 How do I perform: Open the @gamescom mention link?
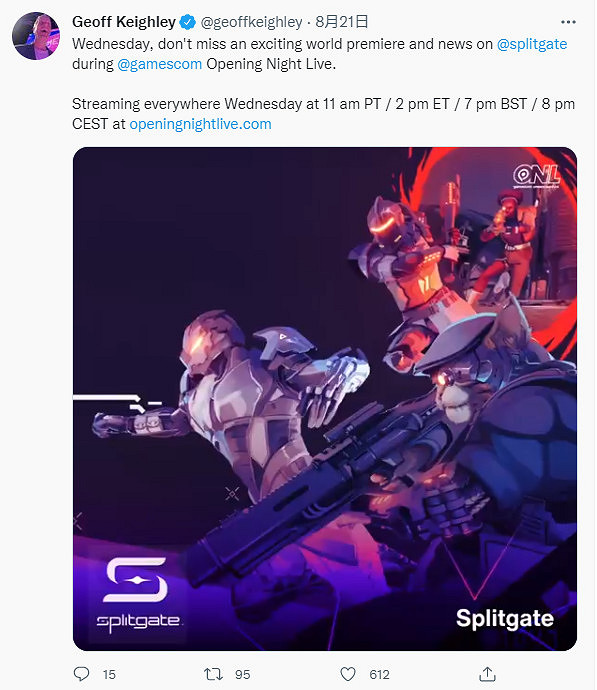click(x=159, y=64)
